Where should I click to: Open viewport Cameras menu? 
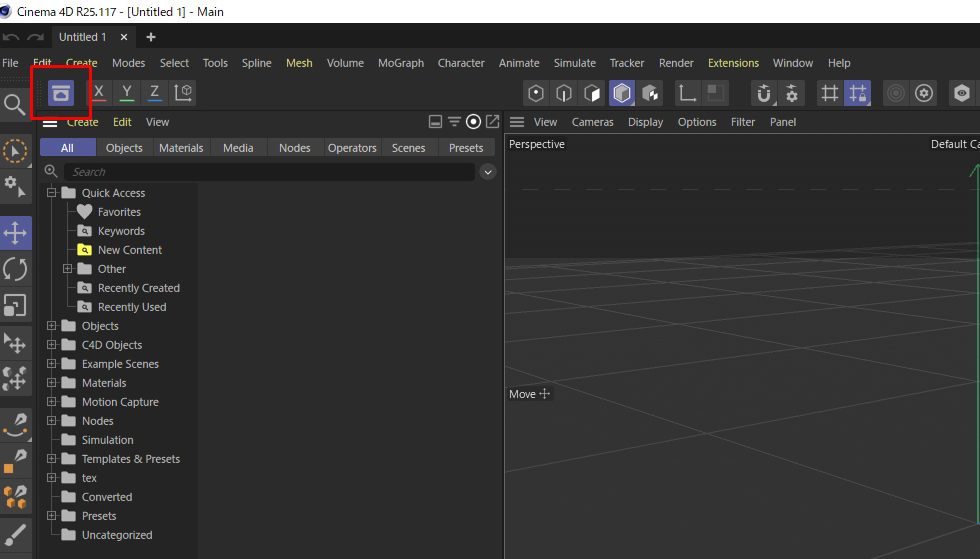tap(592, 122)
